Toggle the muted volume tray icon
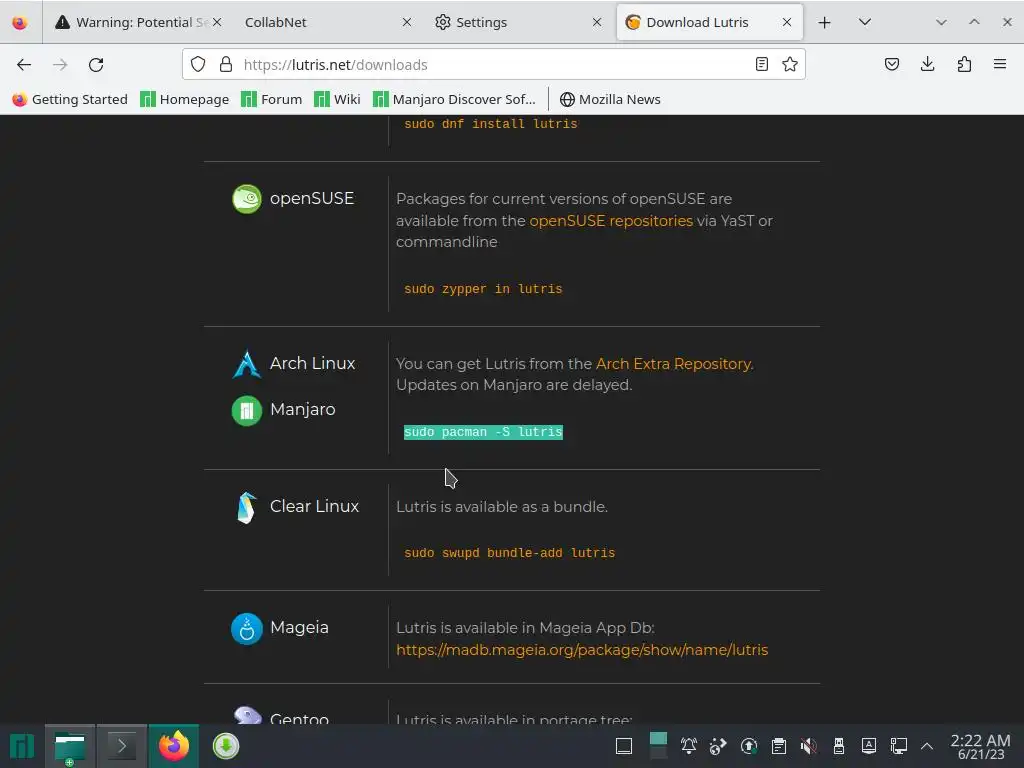The image size is (1024, 768). [x=808, y=746]
